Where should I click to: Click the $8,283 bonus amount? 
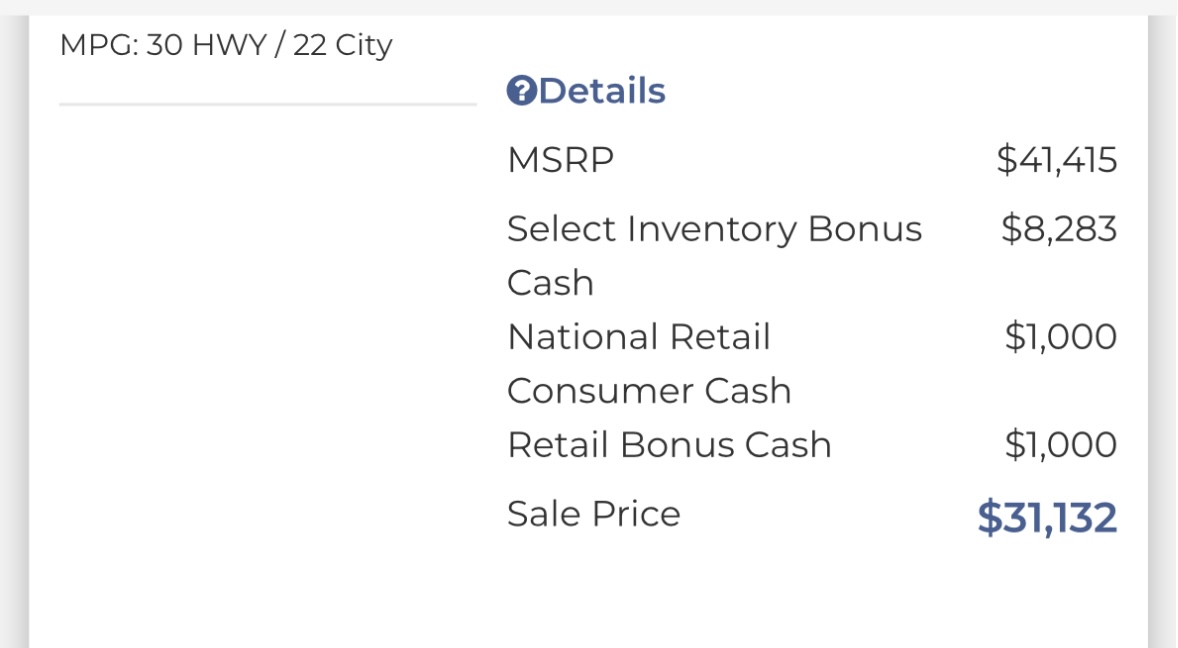[x=1059, y=228]
